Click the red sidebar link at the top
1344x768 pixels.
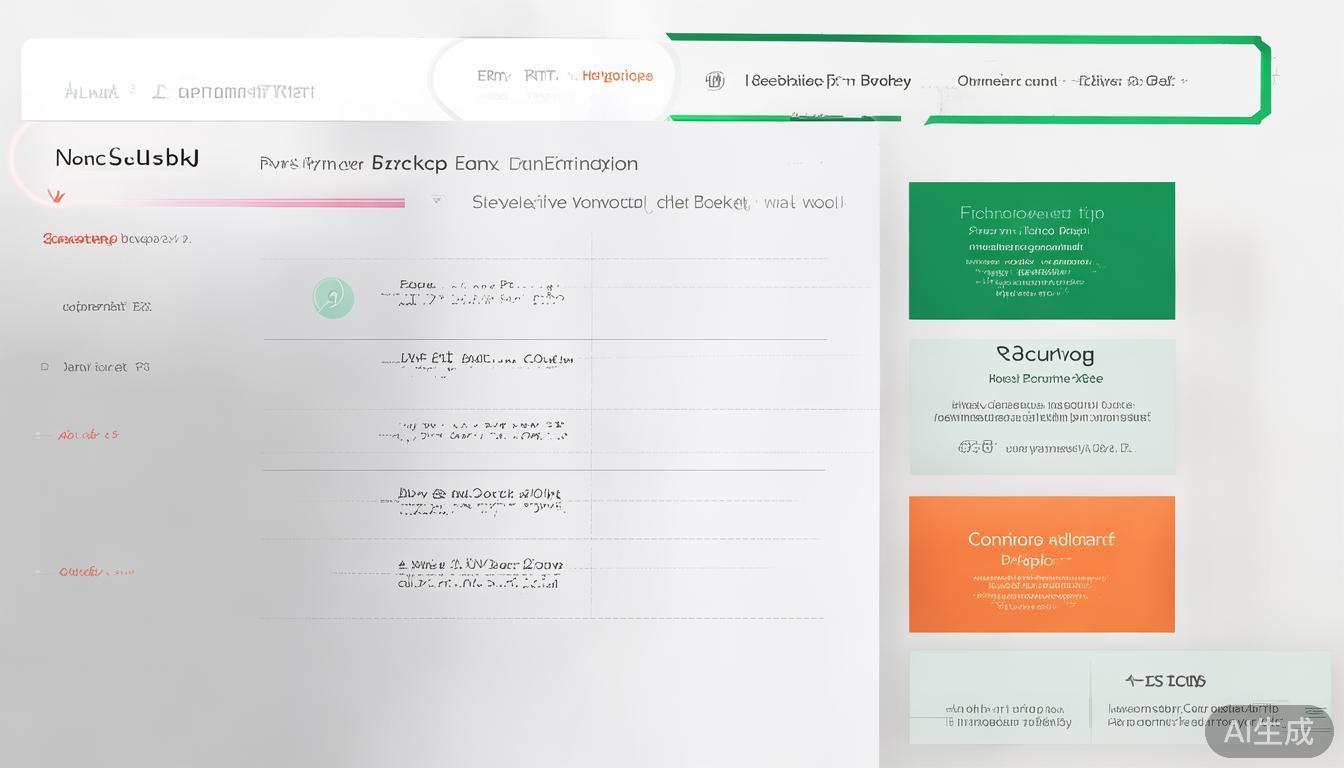point(80,239)
